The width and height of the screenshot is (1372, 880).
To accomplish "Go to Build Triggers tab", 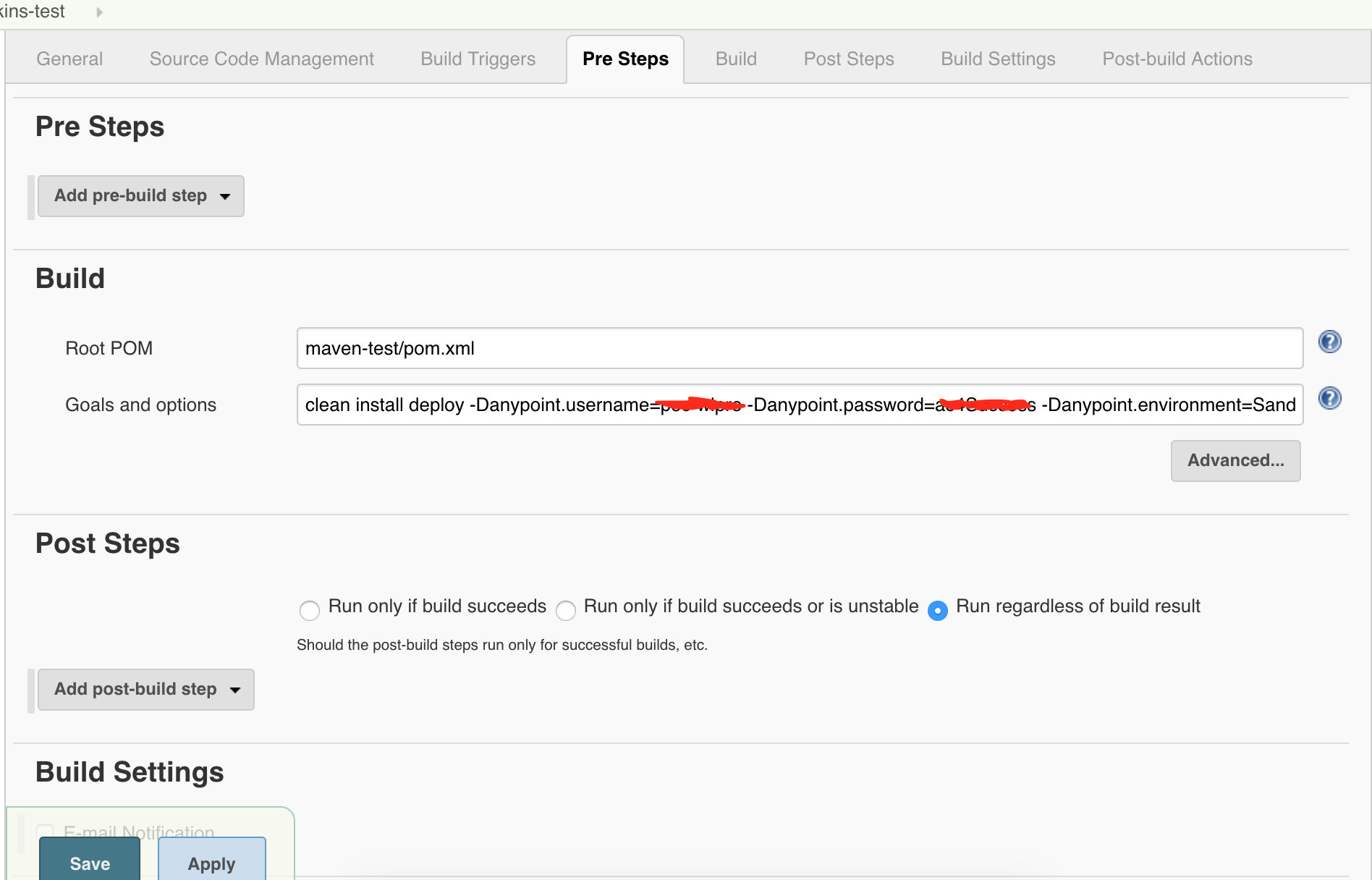I will 478,59.
